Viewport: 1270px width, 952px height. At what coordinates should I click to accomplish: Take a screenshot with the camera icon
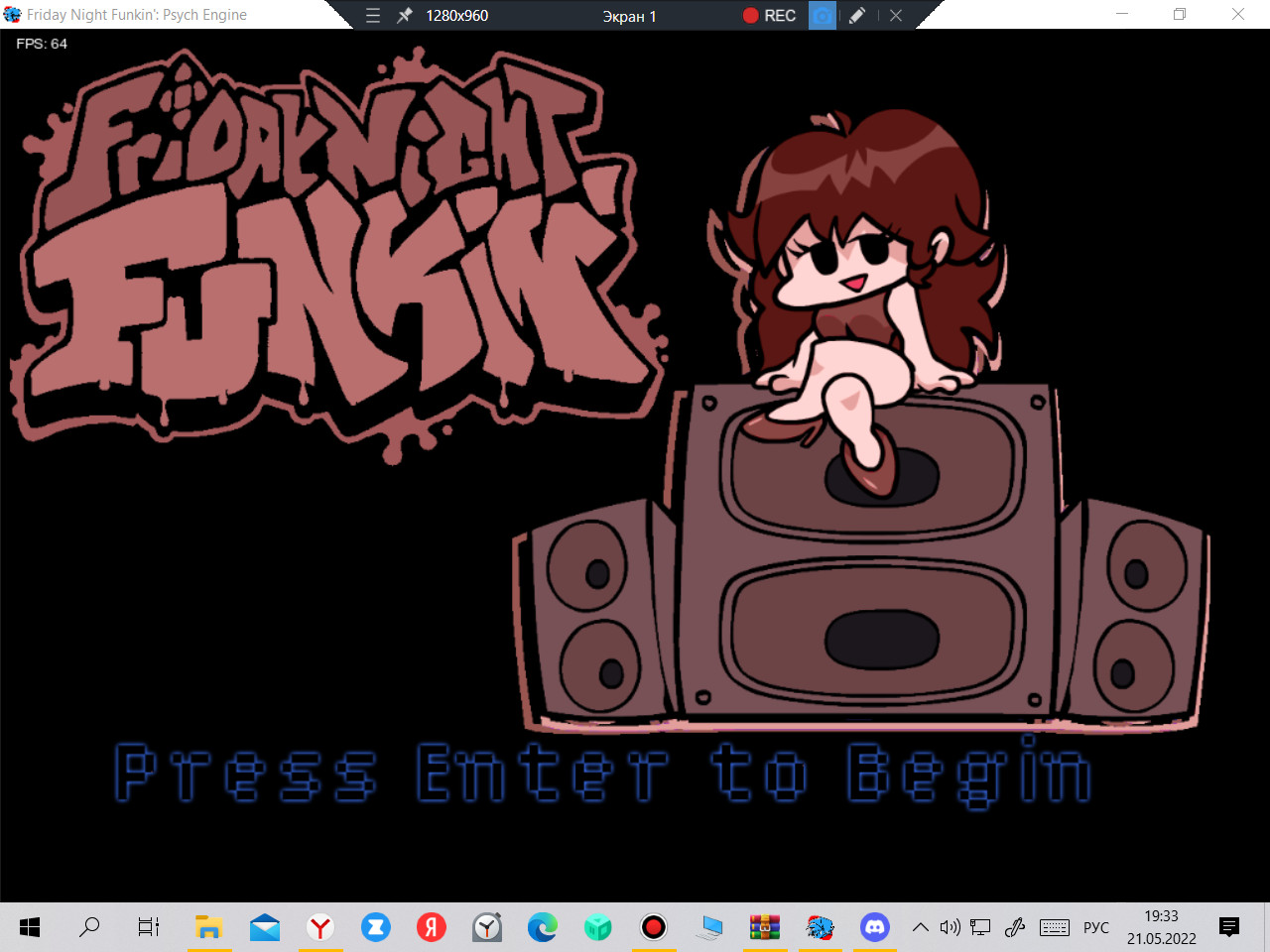[x=823, y=15]
